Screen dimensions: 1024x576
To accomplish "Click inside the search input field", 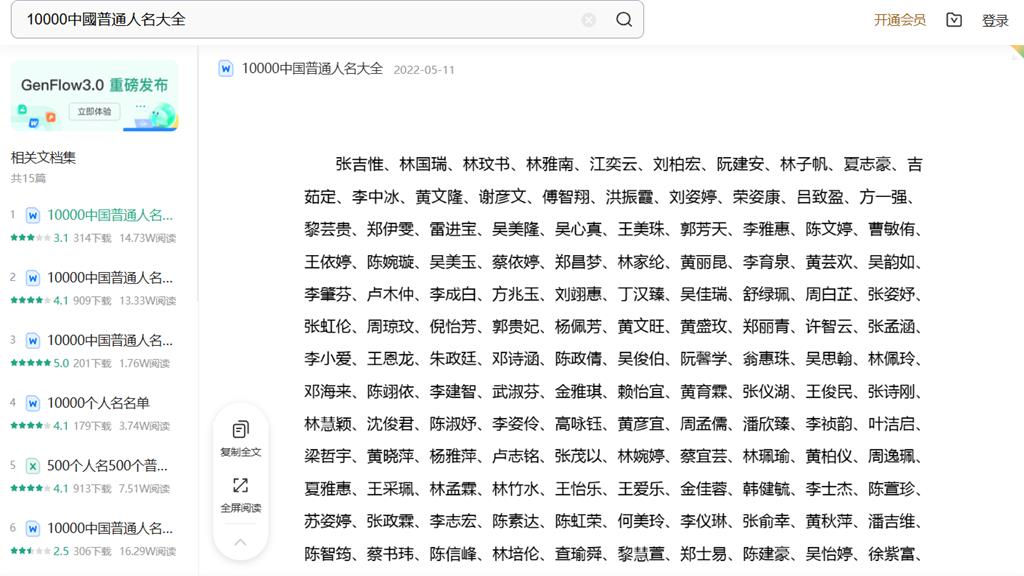I will pyautogui.click(x=300, y=20).
